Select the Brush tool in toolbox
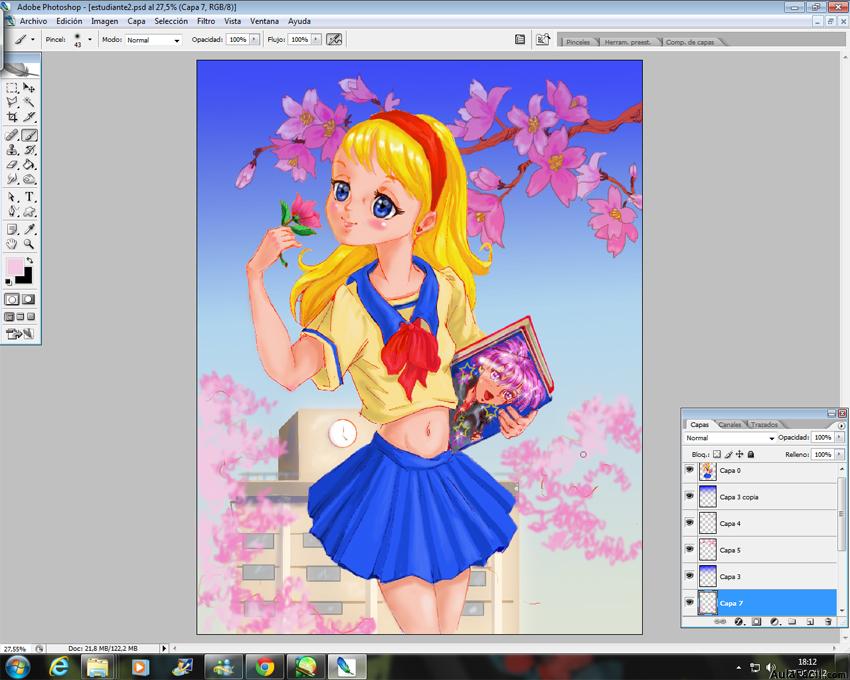850x680 pixels. (29, 135)
